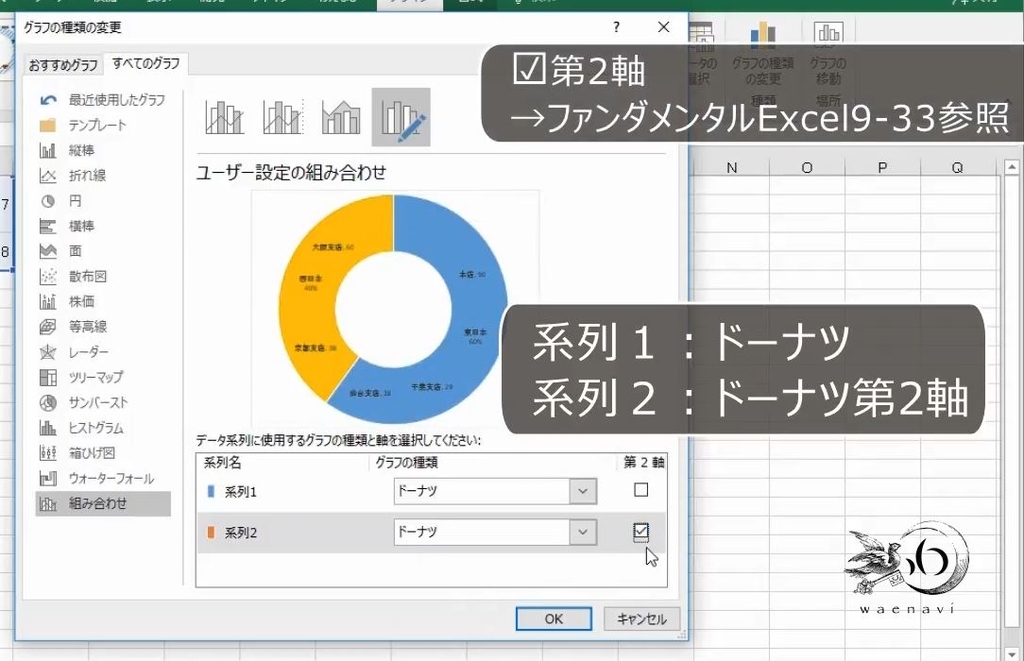Switch to すべてのグラフ tab
The image size is (1024, 661).
146,63
